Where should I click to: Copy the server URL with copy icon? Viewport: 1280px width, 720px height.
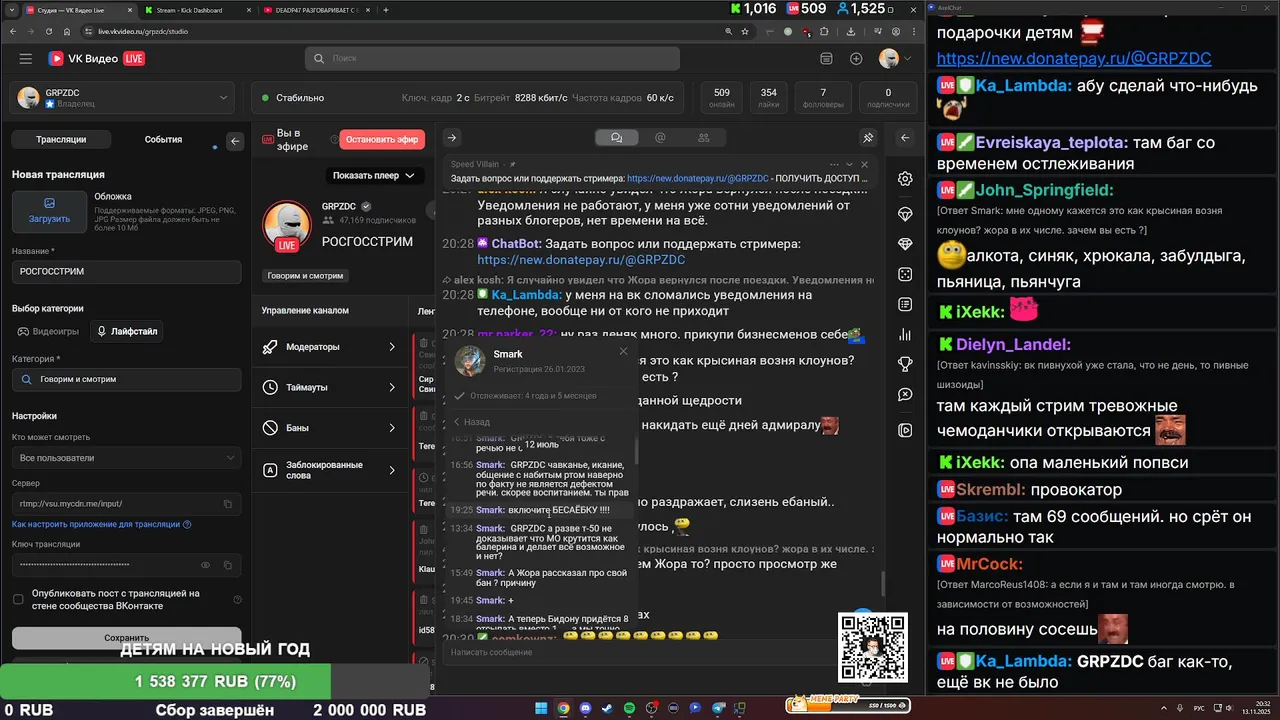click(228, 504)
